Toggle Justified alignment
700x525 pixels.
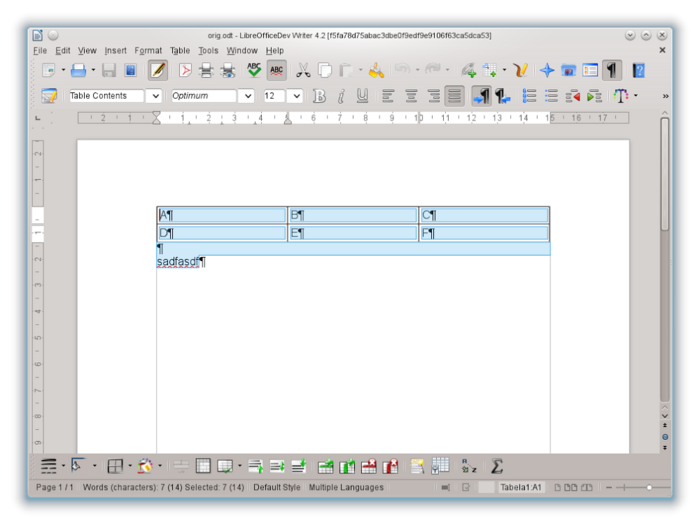tap(454, 96)
